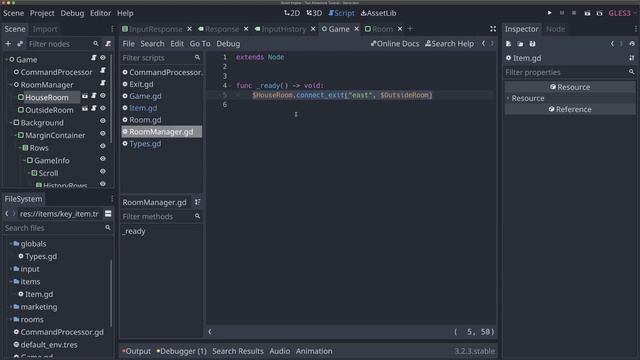Hide the Background node

[x=103, y=121]
